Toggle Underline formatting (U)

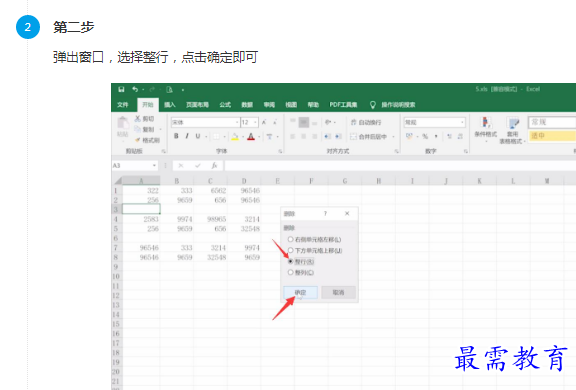click(x=198, y=136)
